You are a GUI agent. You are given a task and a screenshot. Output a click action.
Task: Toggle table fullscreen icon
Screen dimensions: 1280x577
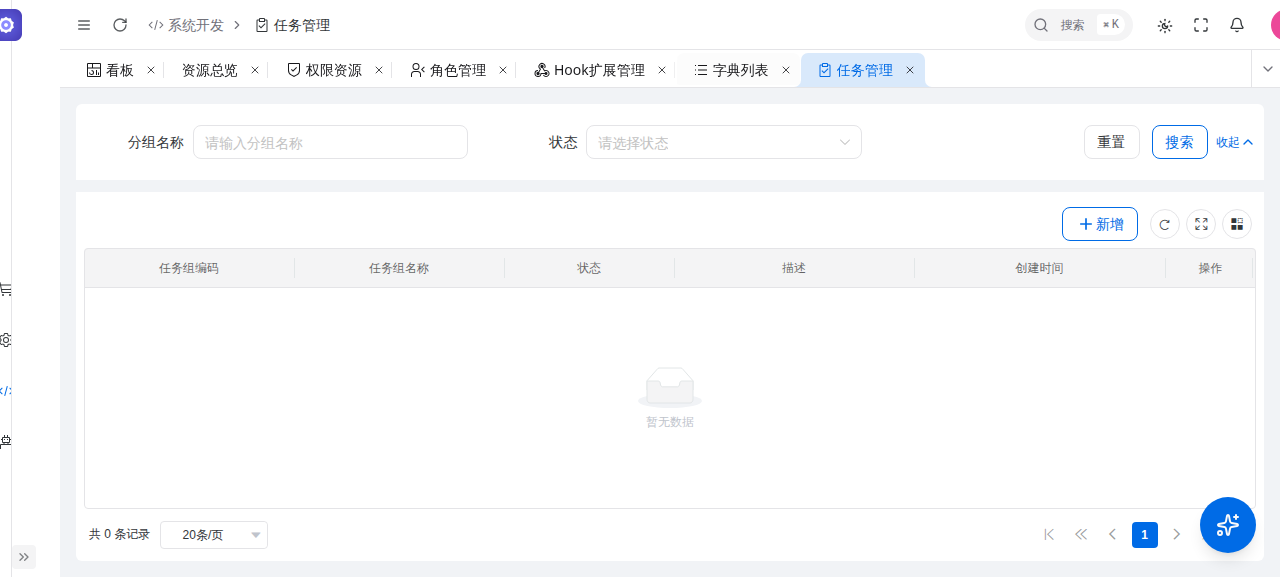click(x=1201, y=225)
